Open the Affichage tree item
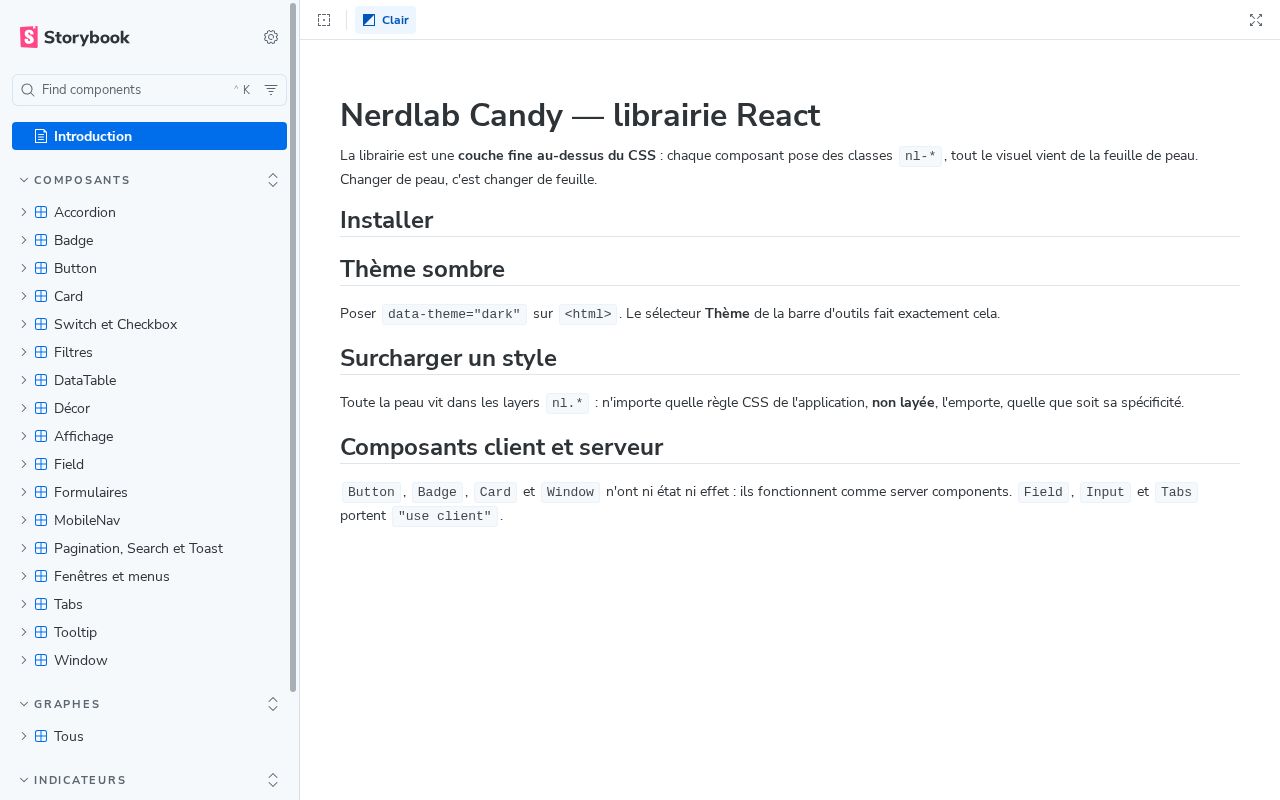 (x=149, y=436)
